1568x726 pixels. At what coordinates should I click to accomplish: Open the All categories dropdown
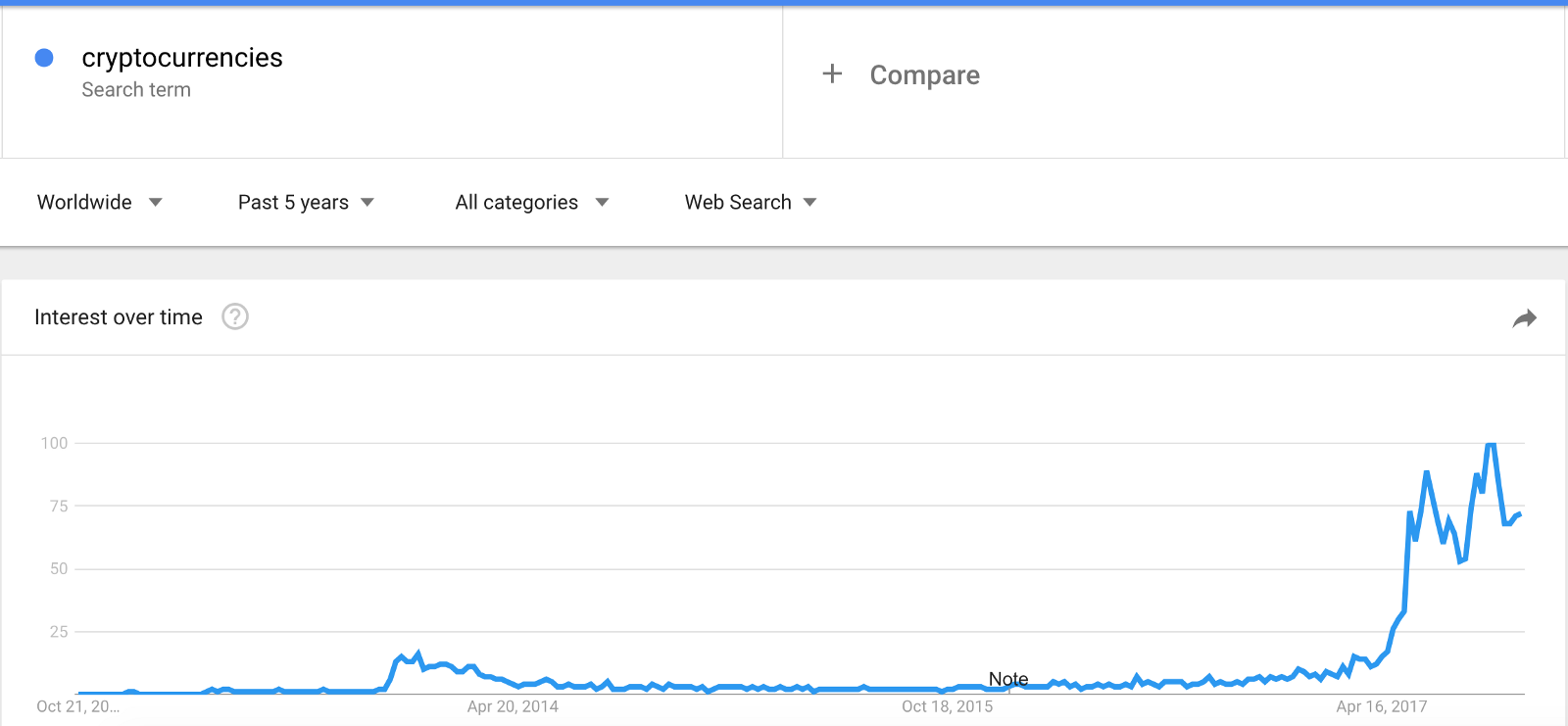pos(531,202)
